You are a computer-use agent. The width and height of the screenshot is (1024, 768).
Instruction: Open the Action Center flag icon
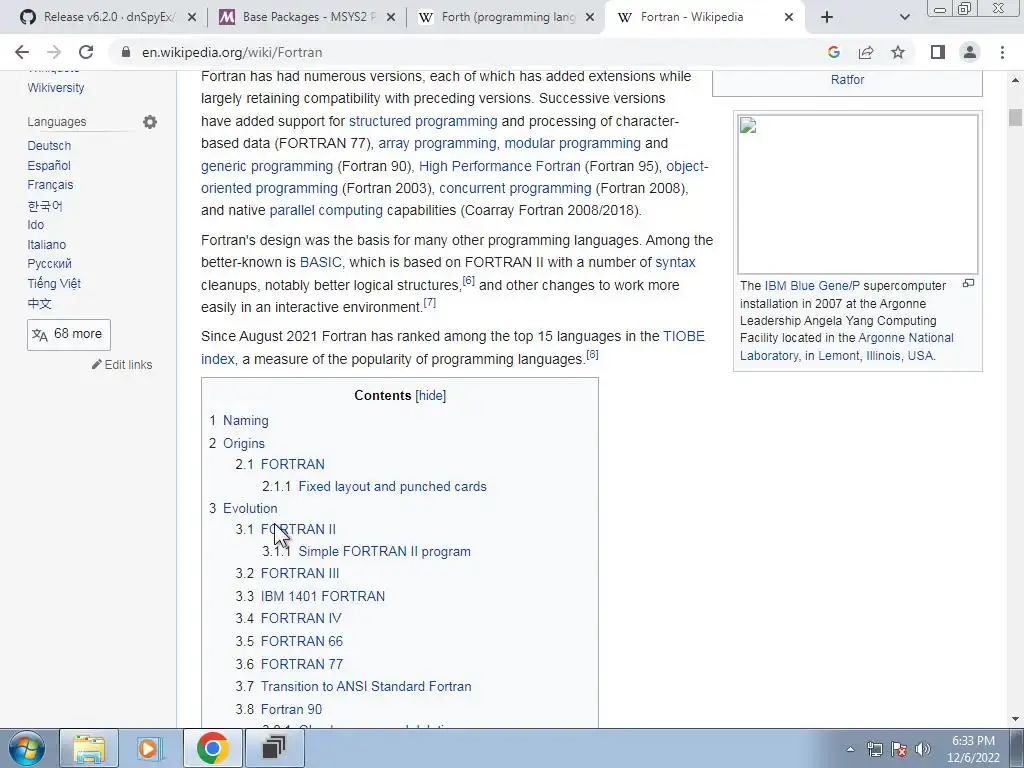pyautogui.click(x=899, y=749)
